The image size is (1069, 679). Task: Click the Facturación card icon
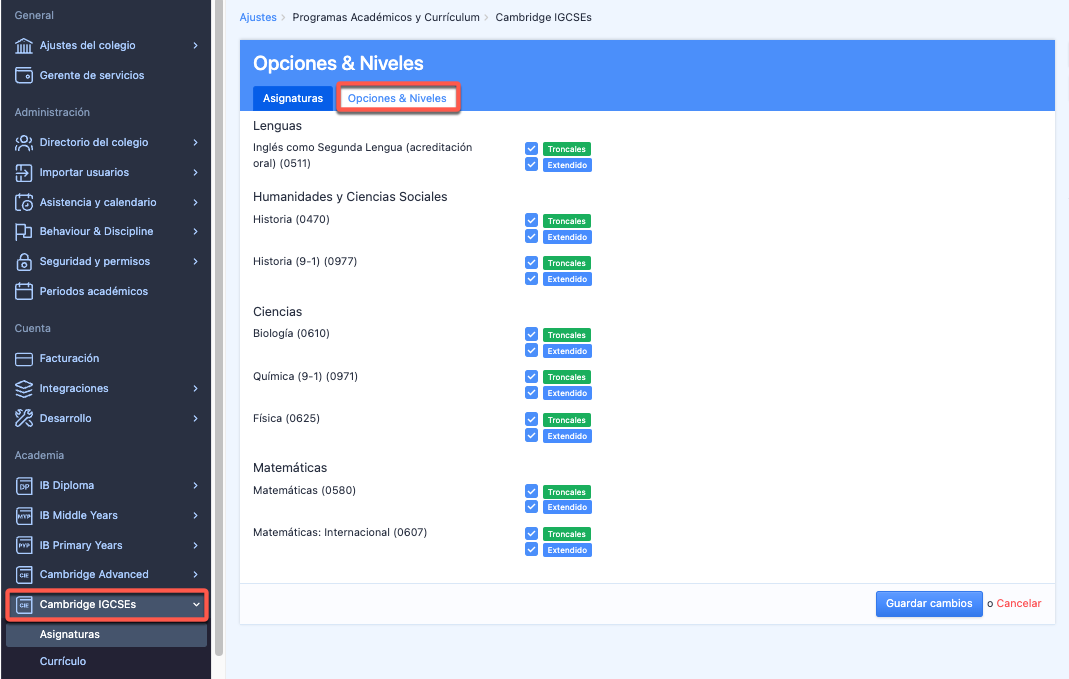[x=25, y=359]
